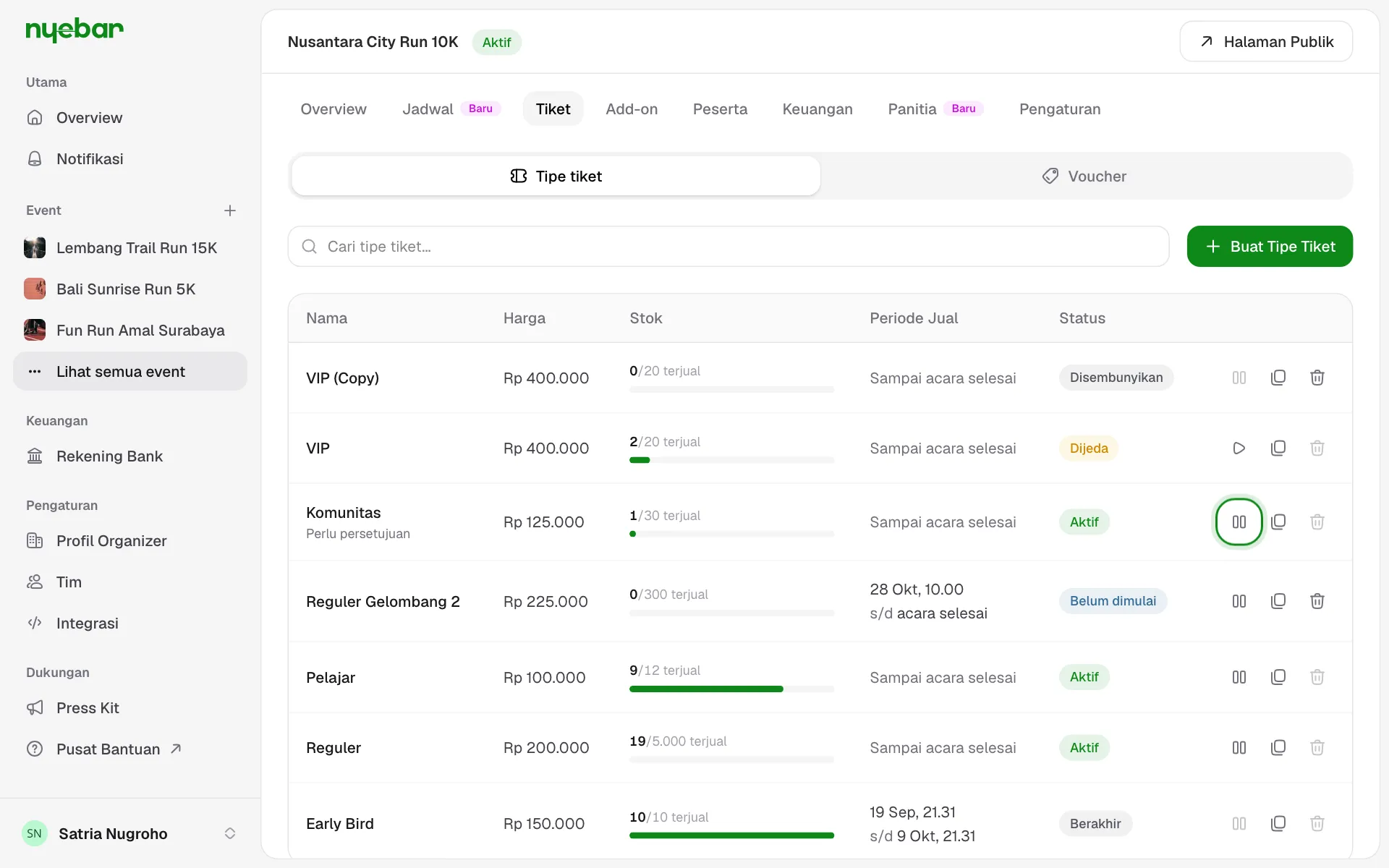Duplicate the Dijeda VIP ticket
The height and width of the screenshot is (868, 1389).
click(1278, 448)
